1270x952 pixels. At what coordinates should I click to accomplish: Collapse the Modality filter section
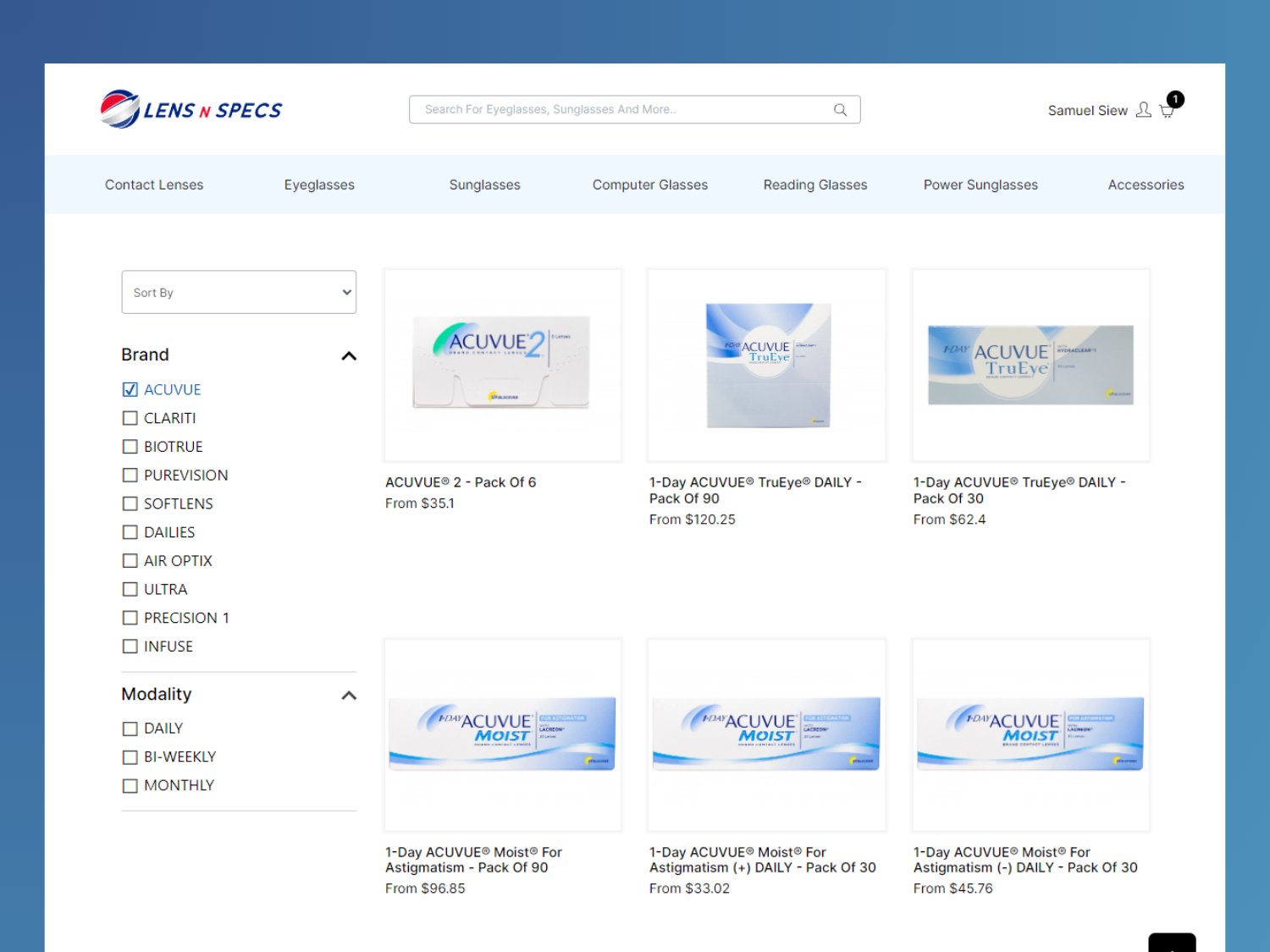coord(348,696)
